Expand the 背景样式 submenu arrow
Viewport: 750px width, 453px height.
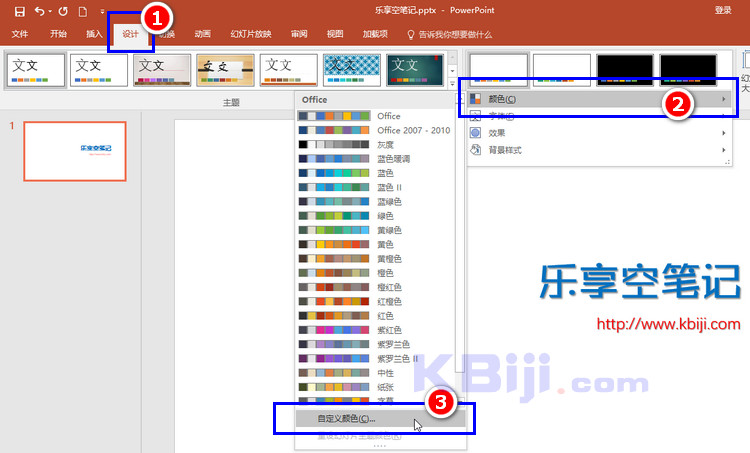click(724, 150)
